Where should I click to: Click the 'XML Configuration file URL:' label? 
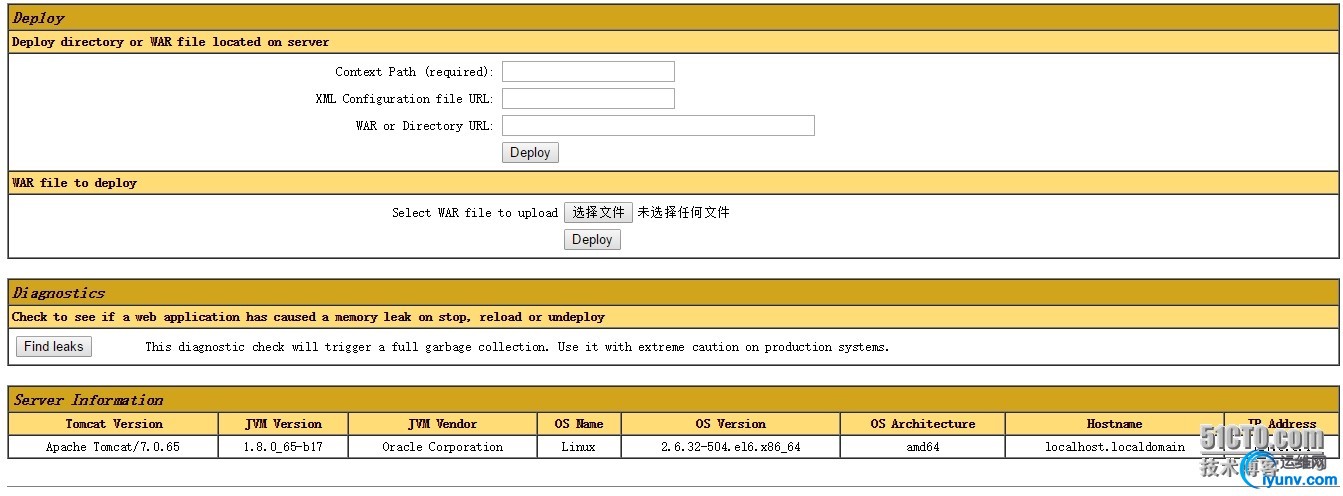tap(404, 99)
